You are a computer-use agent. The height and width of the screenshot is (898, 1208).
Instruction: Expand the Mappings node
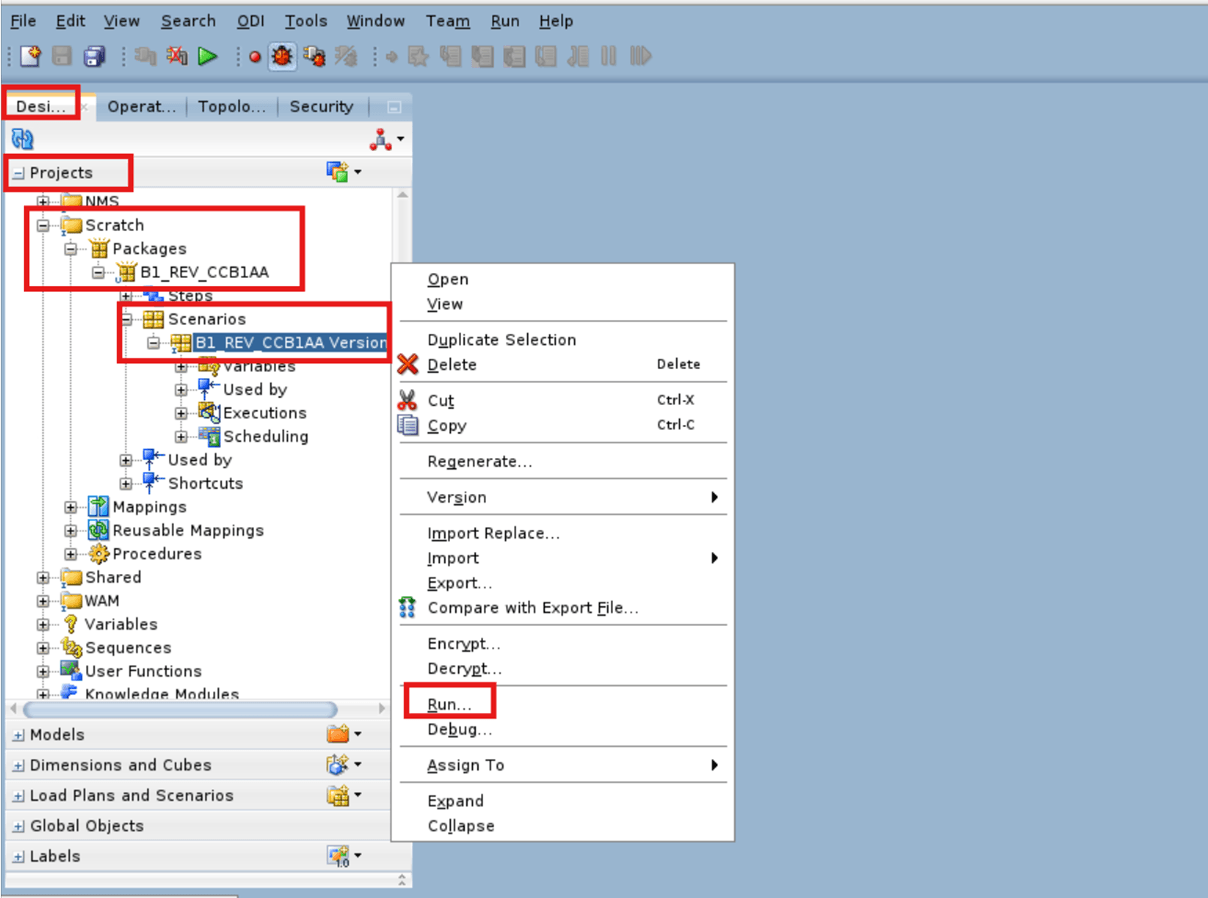point(71,507)
